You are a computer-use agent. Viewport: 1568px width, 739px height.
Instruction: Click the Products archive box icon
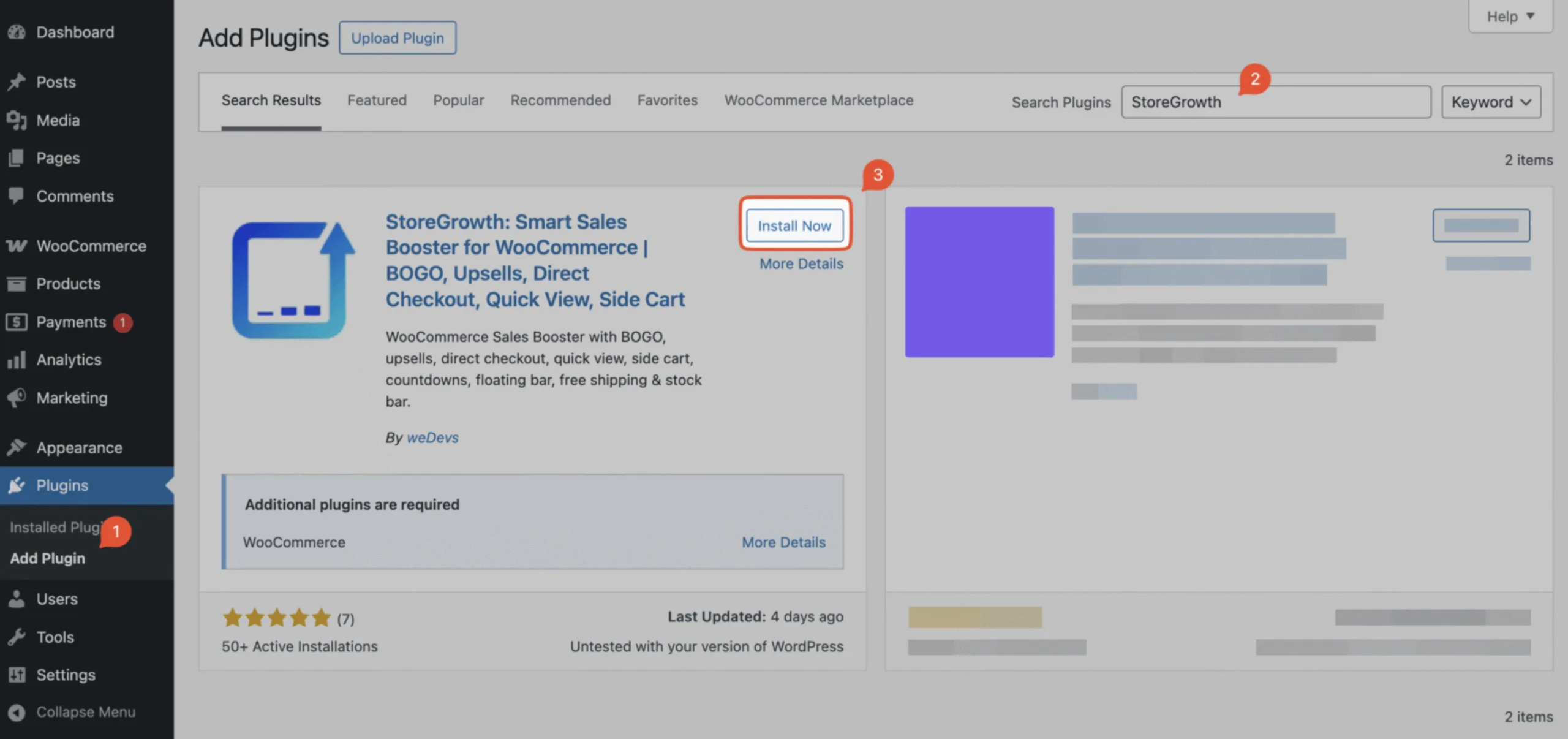[17, 284]
